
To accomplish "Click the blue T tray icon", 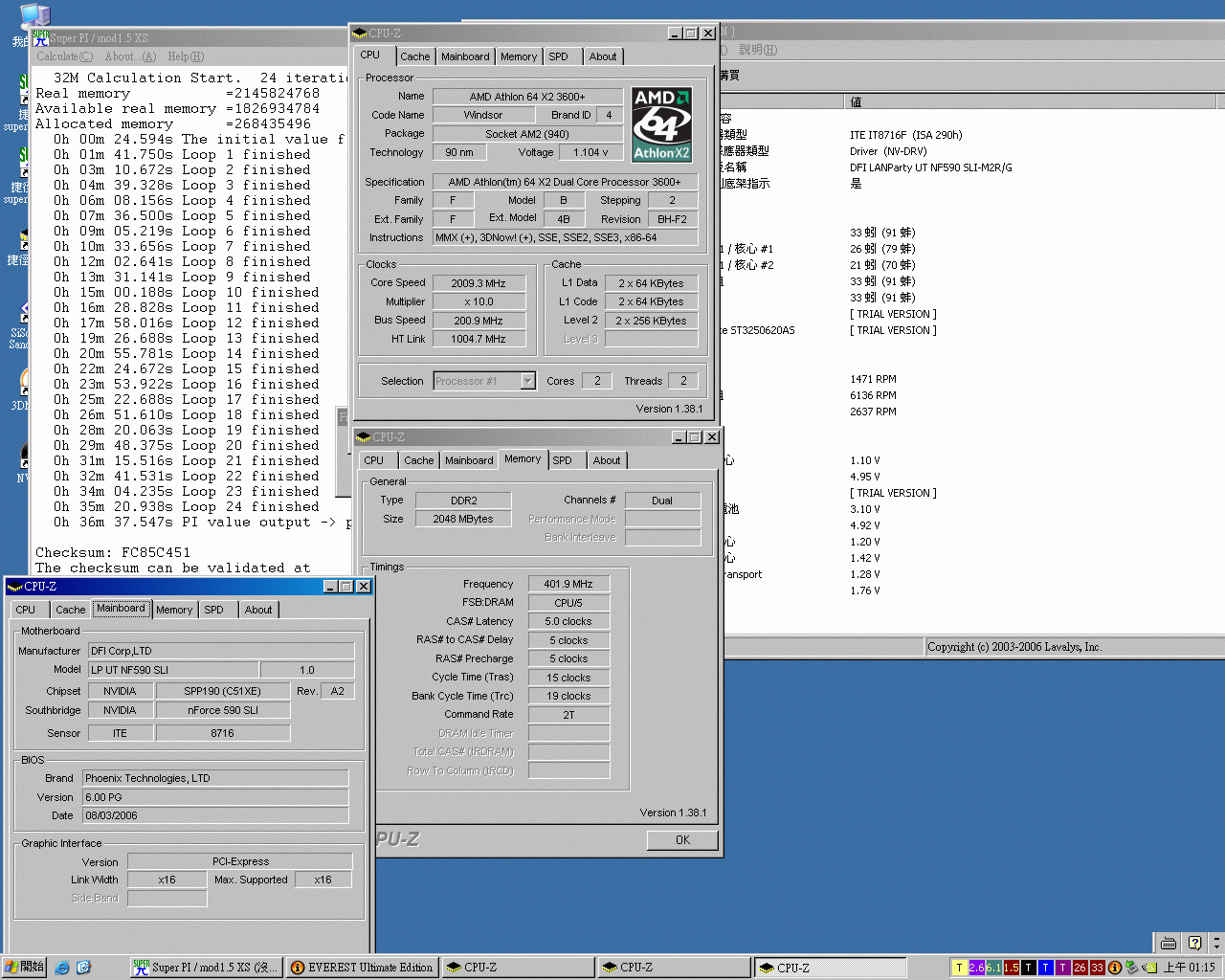I will [1046, 968].
